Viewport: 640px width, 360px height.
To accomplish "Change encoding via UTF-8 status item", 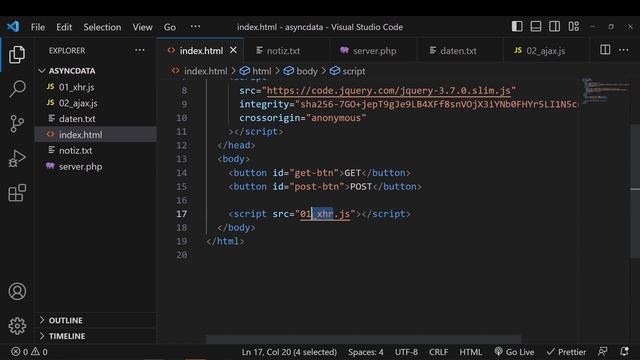I will click(406, 352).
